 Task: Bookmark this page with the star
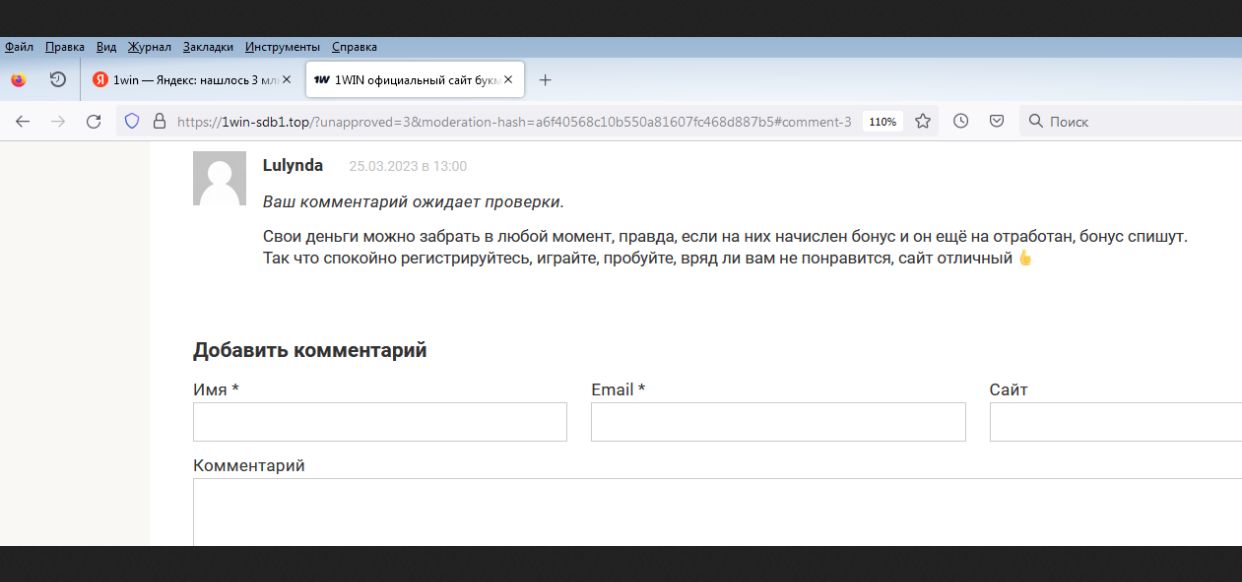pos(923,122)
